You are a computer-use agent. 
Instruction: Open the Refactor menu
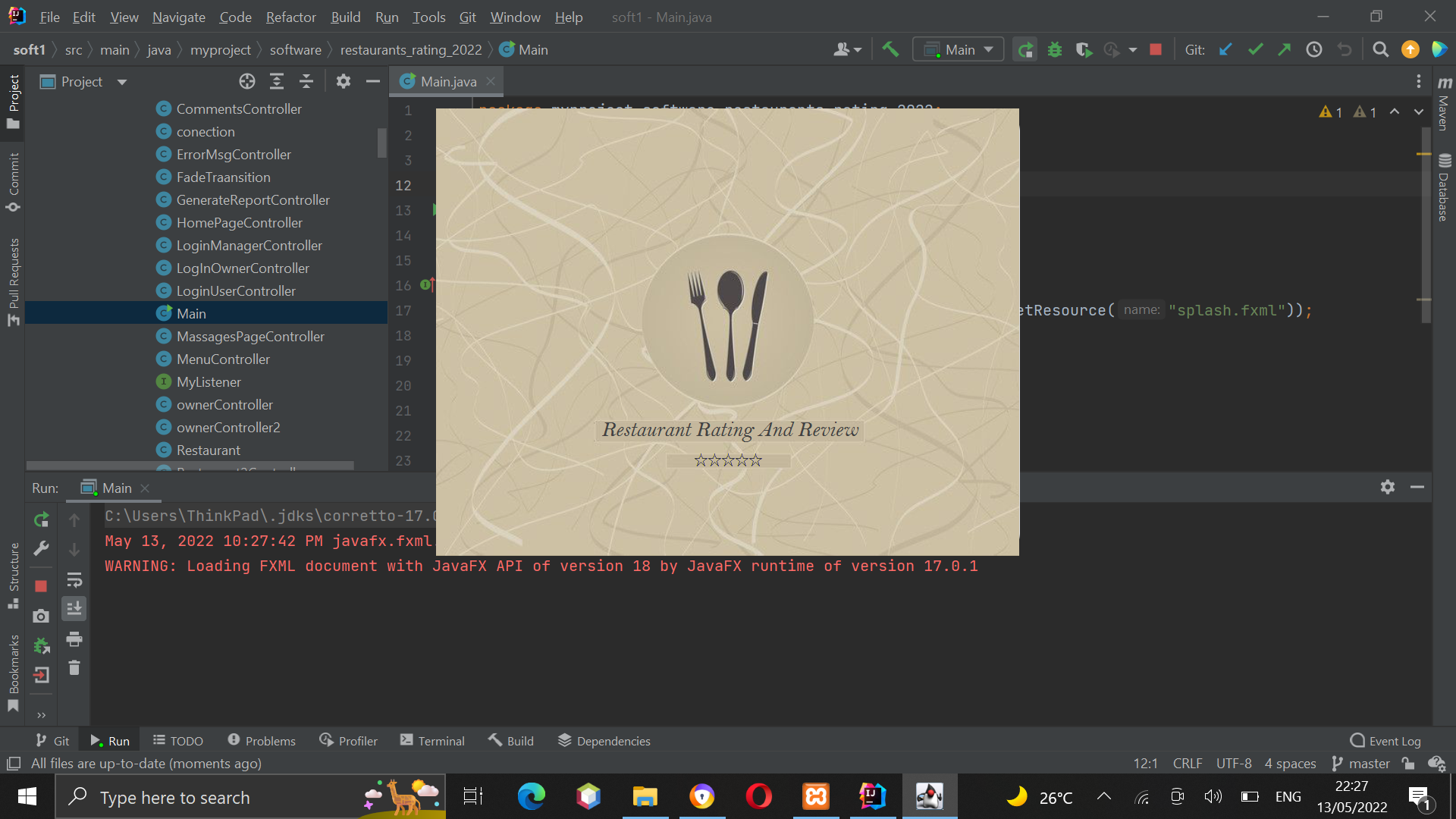tap(290, 17)
